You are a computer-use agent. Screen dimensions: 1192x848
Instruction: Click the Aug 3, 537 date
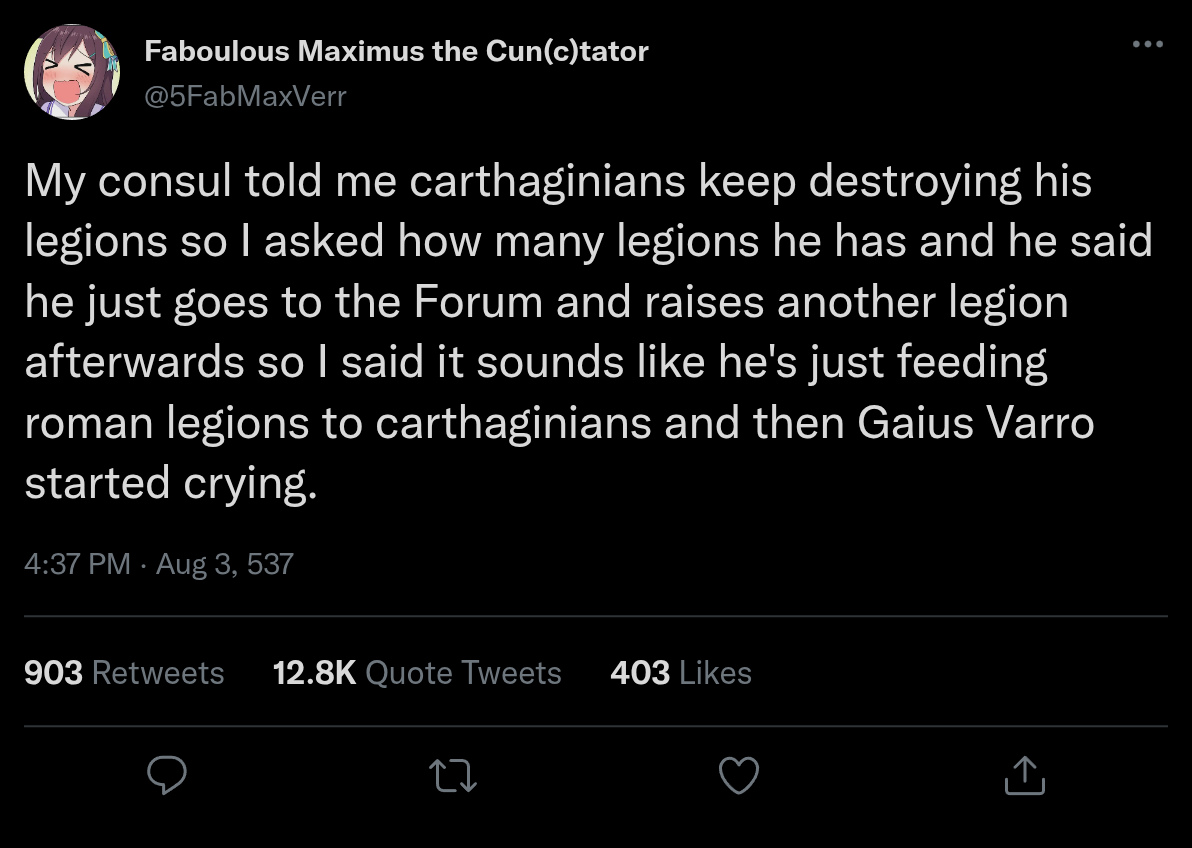pos(224,564)
